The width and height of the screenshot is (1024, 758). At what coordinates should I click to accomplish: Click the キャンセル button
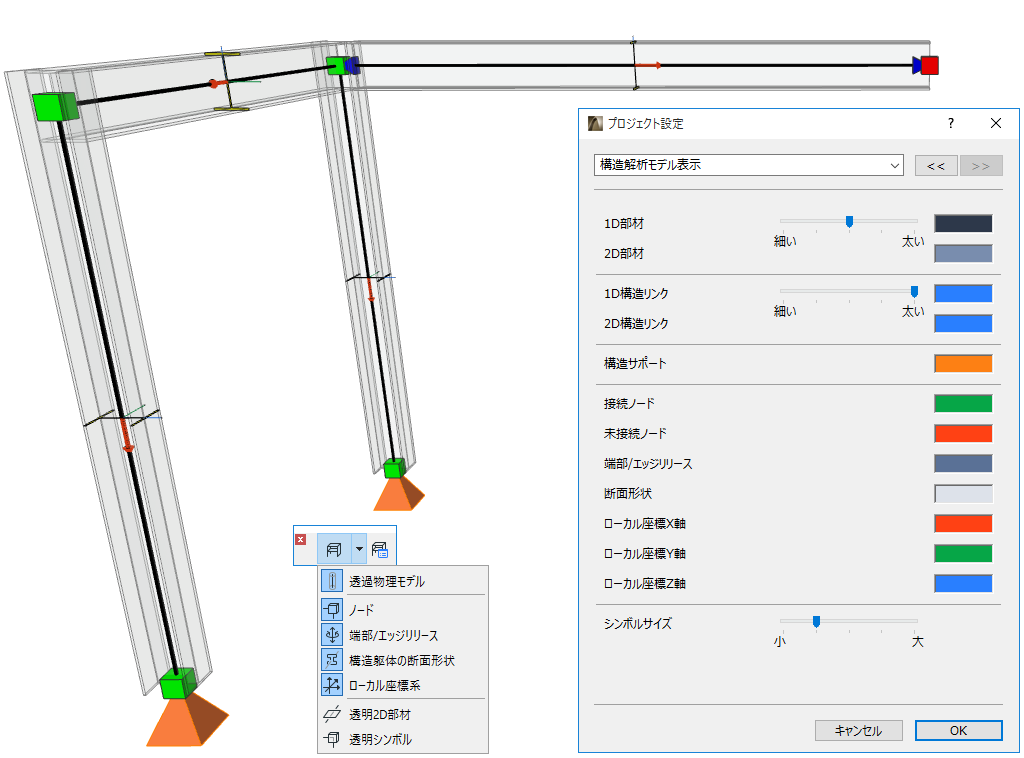(x=858, y=731)
